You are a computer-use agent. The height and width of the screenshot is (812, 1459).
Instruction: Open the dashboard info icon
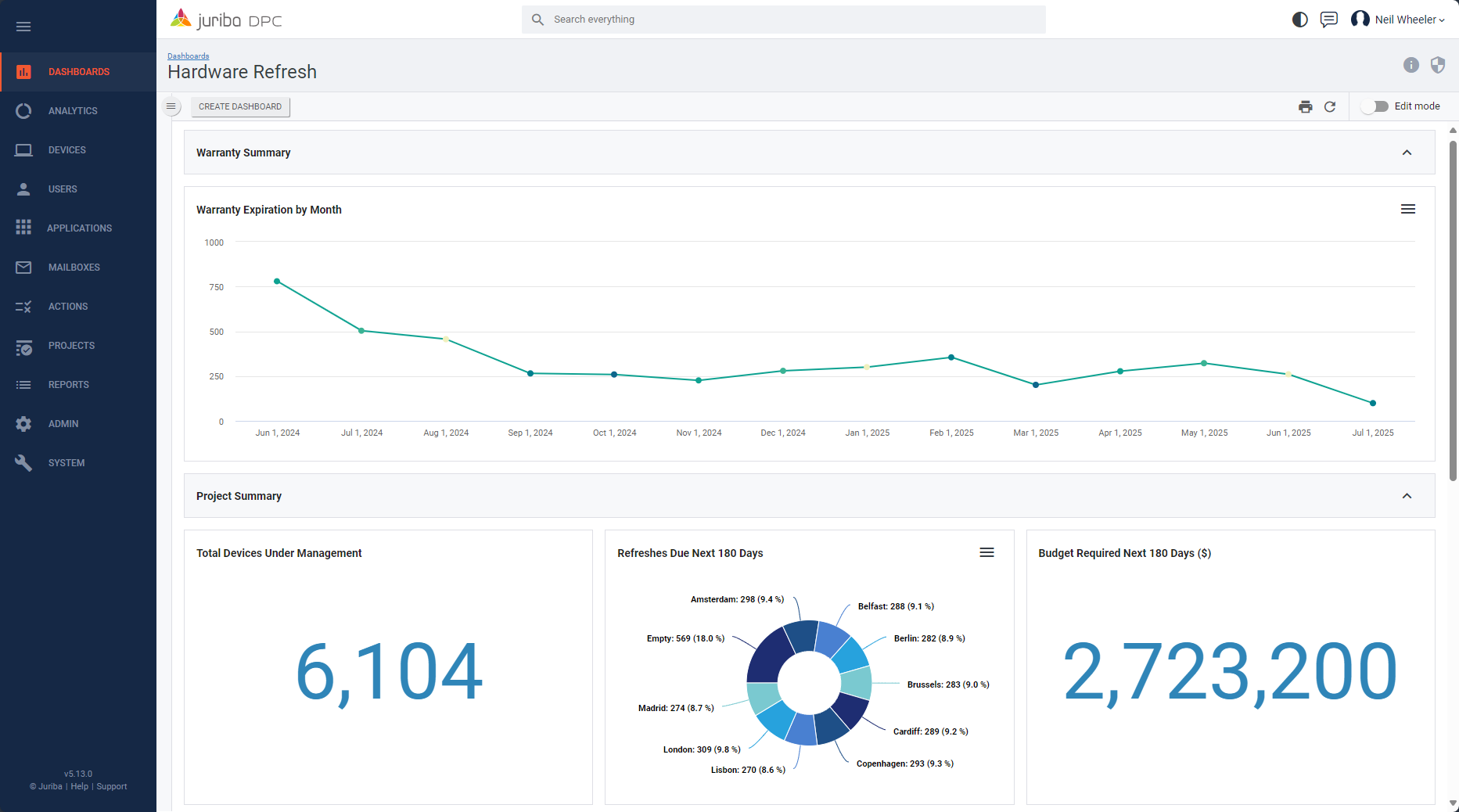pos(1410,65)
